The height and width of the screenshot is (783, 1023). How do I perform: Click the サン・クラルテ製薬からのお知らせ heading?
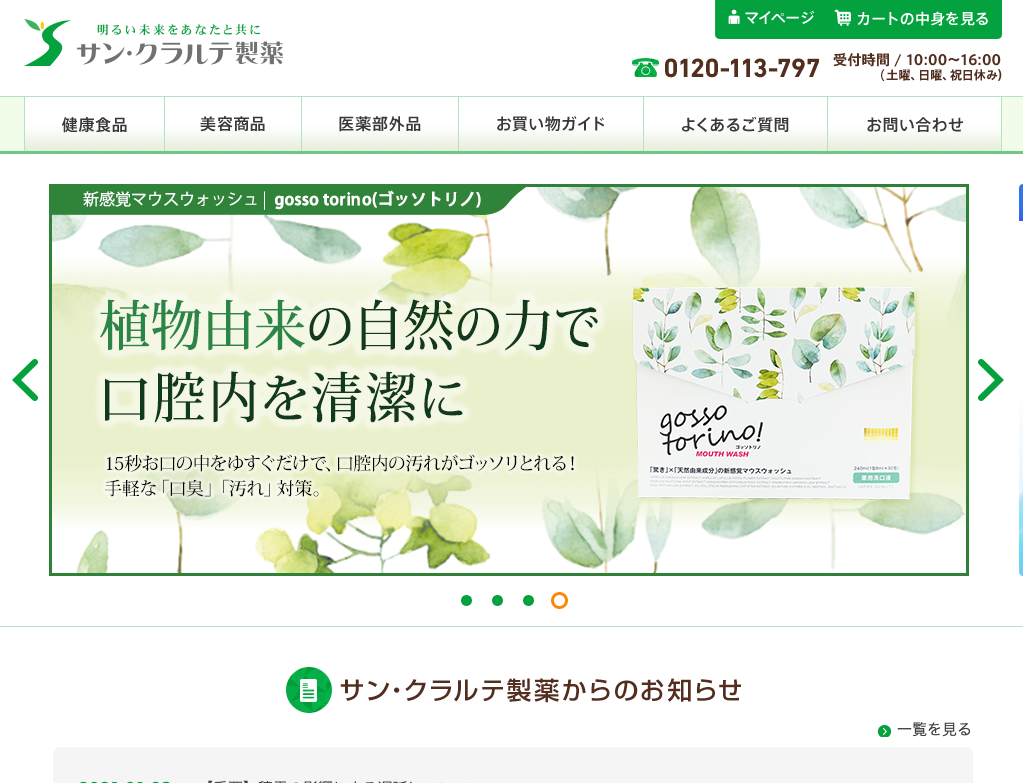[541, 690]
